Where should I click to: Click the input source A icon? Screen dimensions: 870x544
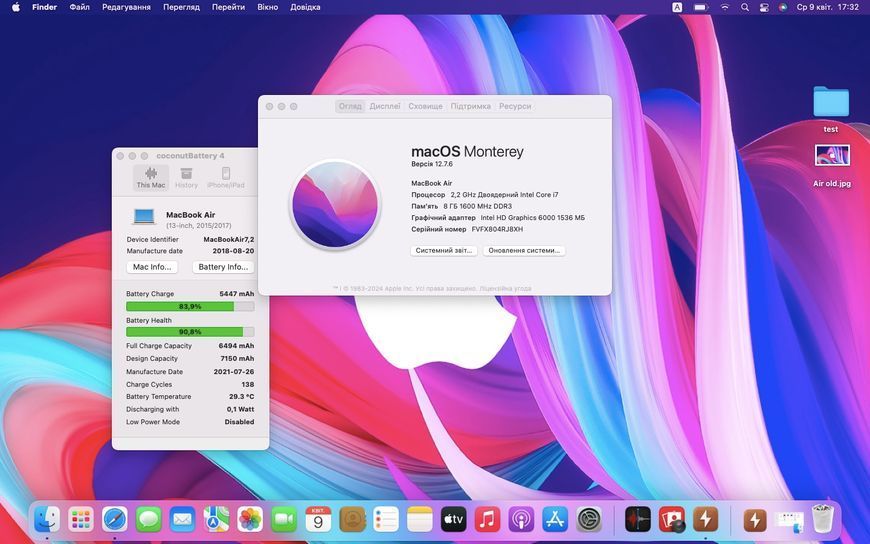point(677,7)
